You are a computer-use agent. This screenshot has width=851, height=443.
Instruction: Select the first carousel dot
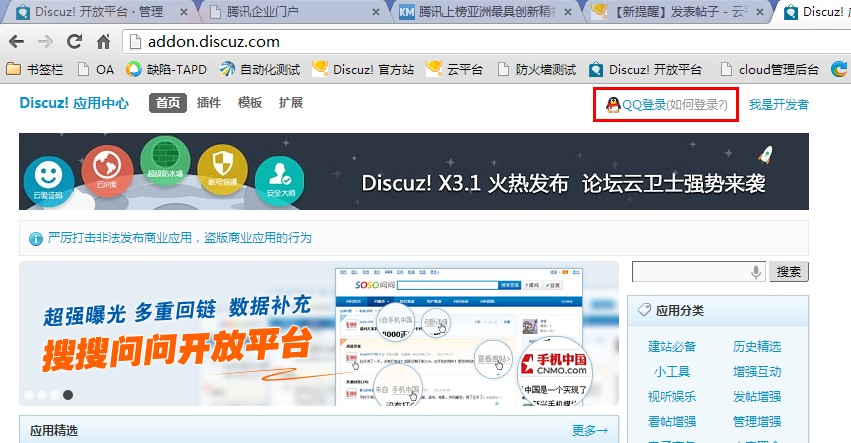[29, 395]
